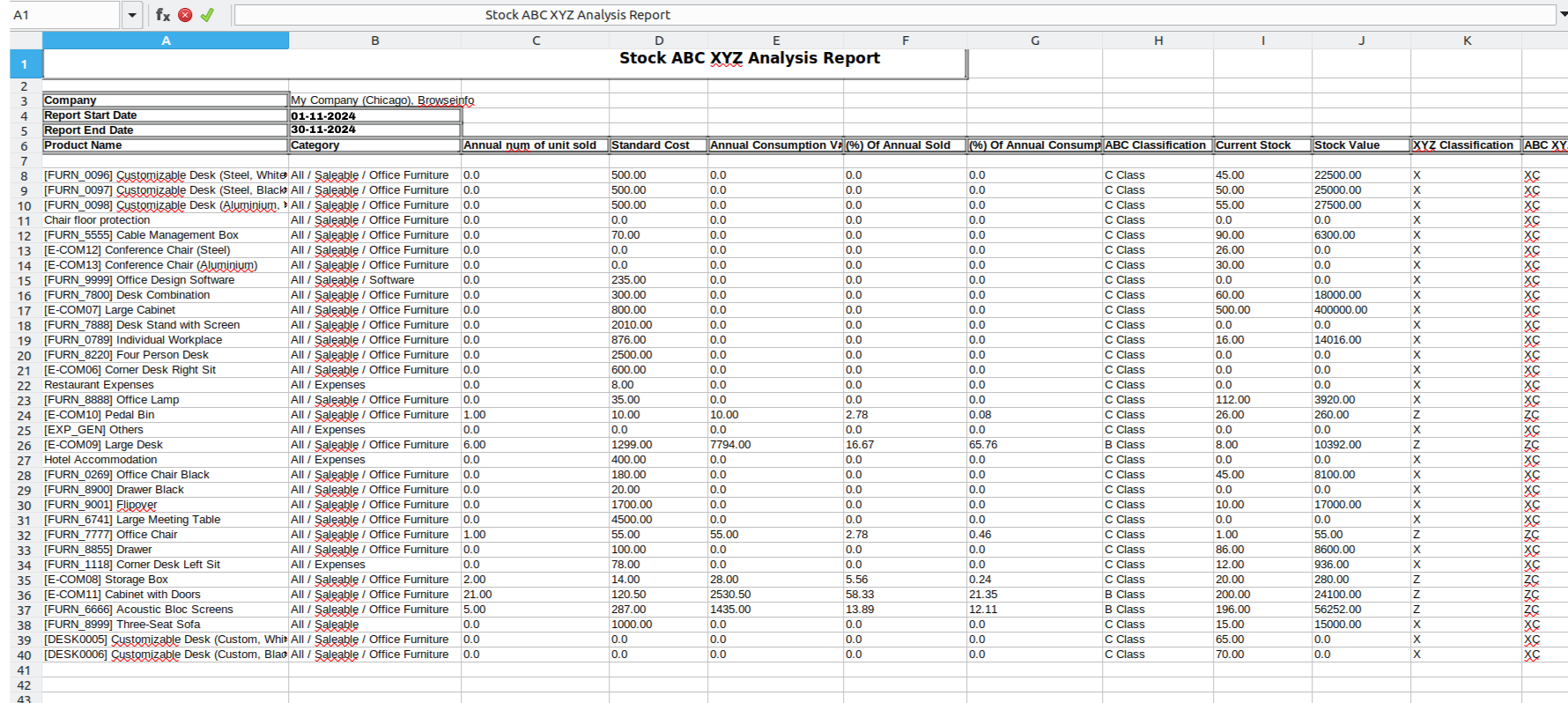Select row 6 header
This screenshot has height=703, width=1568.
click(25, 146)
